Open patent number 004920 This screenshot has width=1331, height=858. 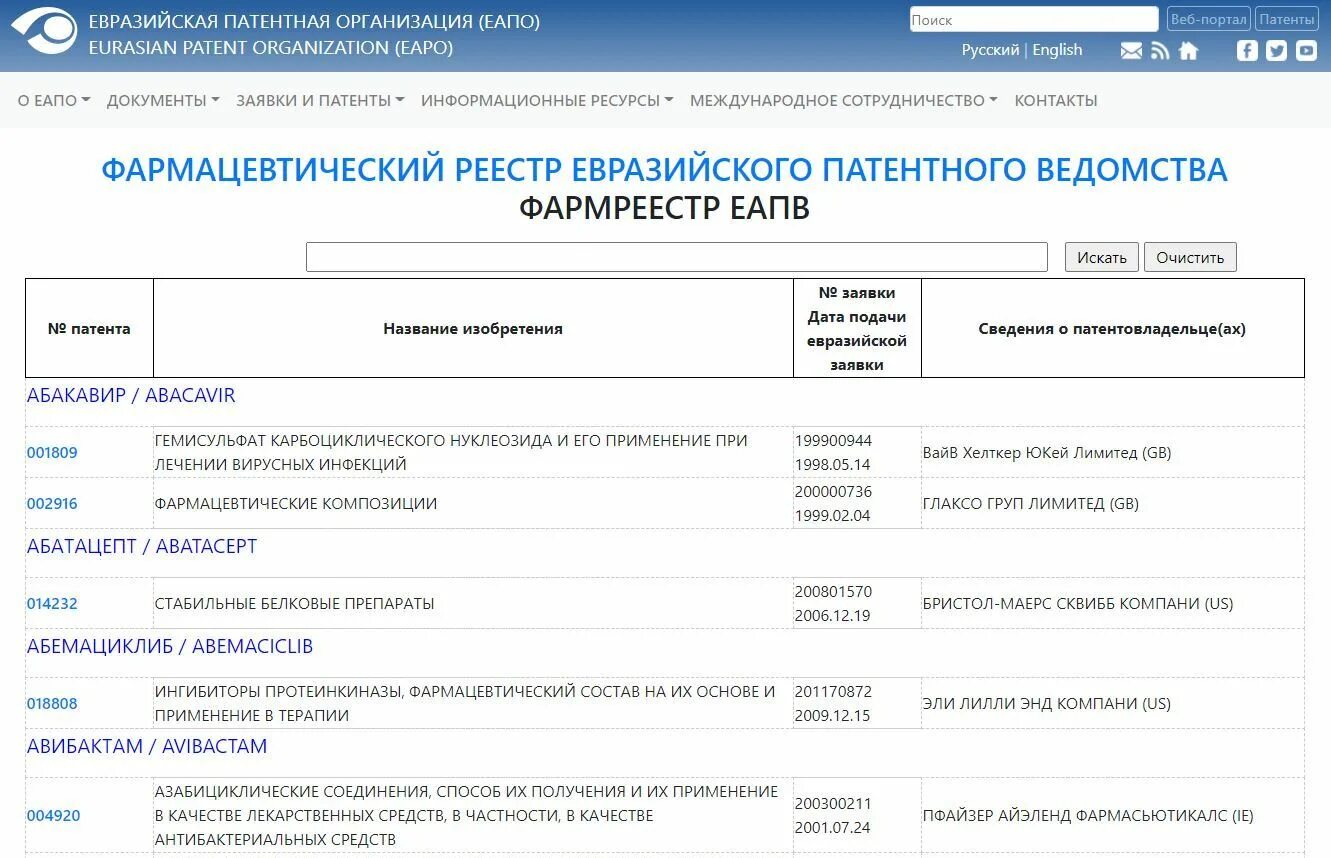53,815
